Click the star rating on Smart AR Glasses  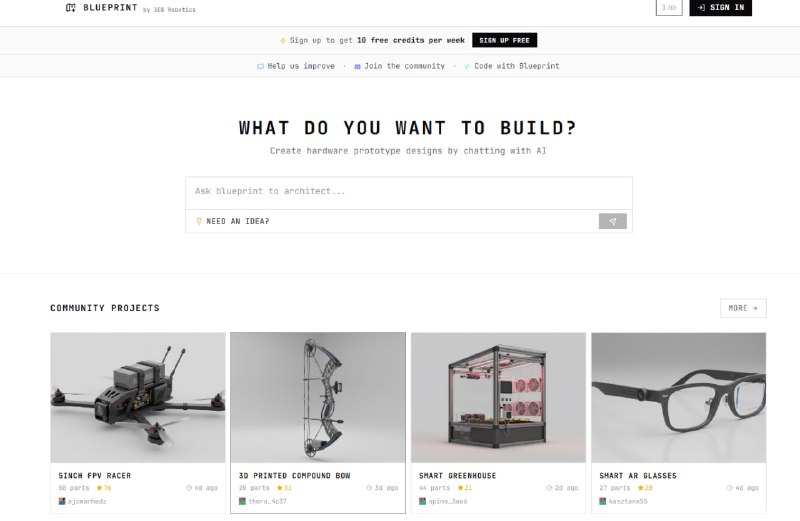(x=645, y=488)
